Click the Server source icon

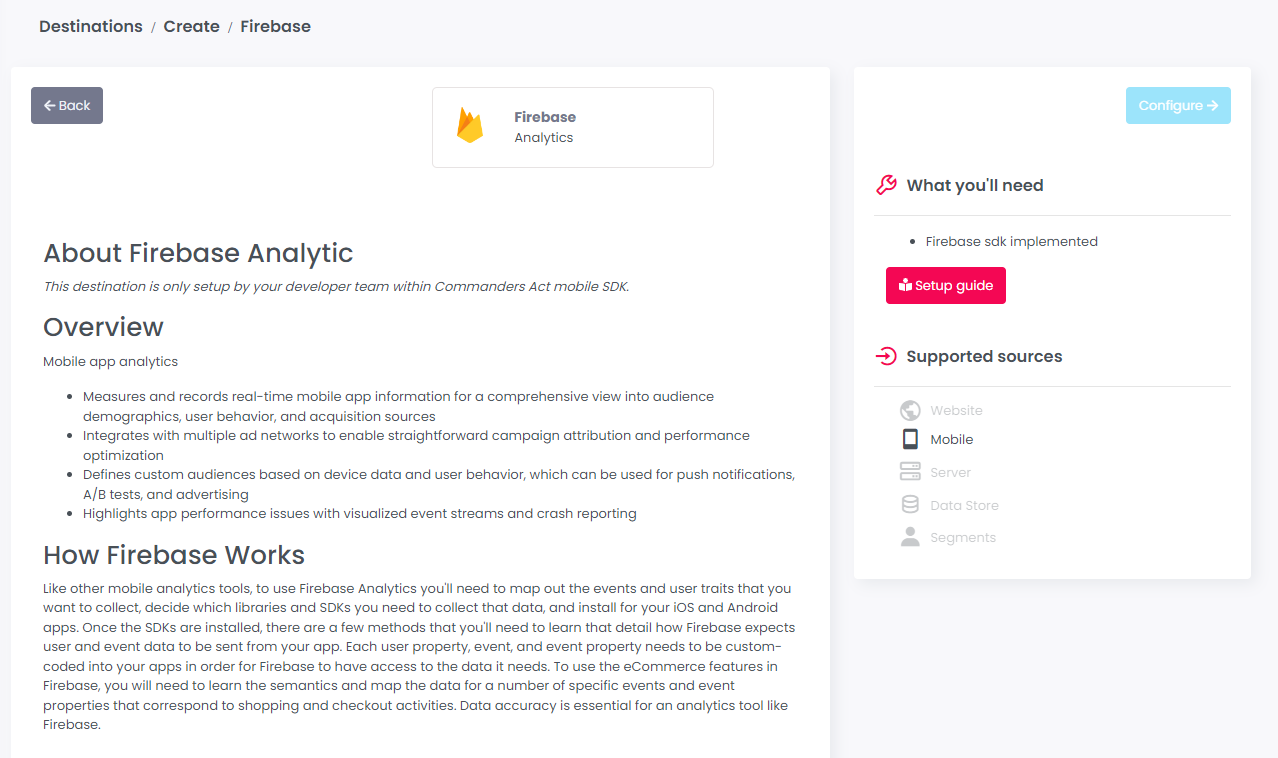[x=910, y=472]
